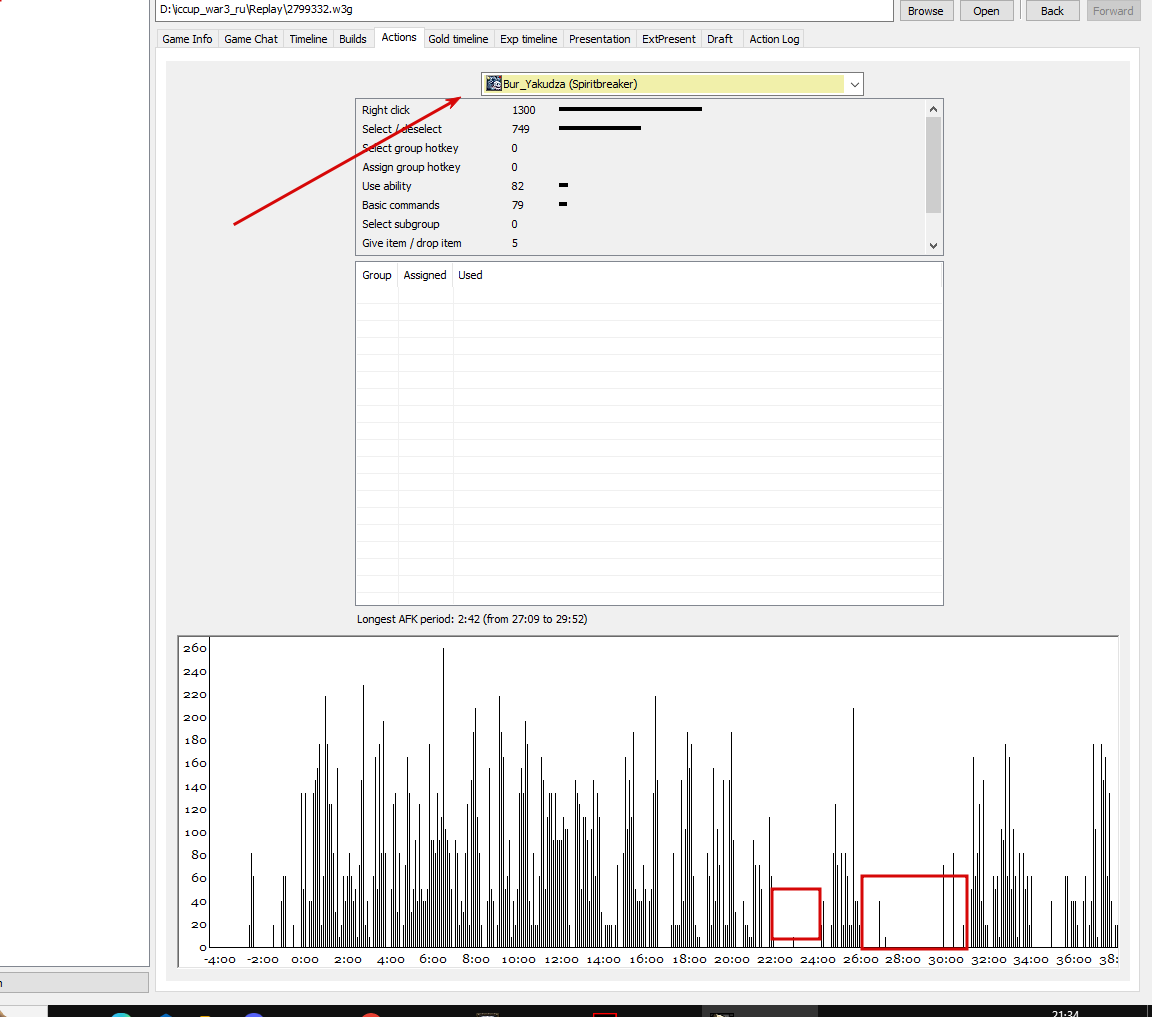Click the 1300 right click count

point(524,110)
